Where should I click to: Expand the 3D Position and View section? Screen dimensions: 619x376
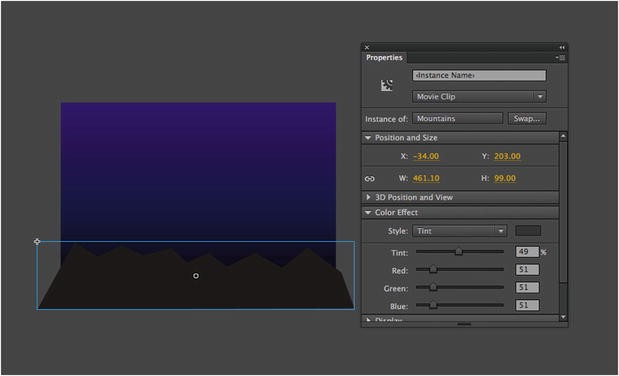click(368, 197)
